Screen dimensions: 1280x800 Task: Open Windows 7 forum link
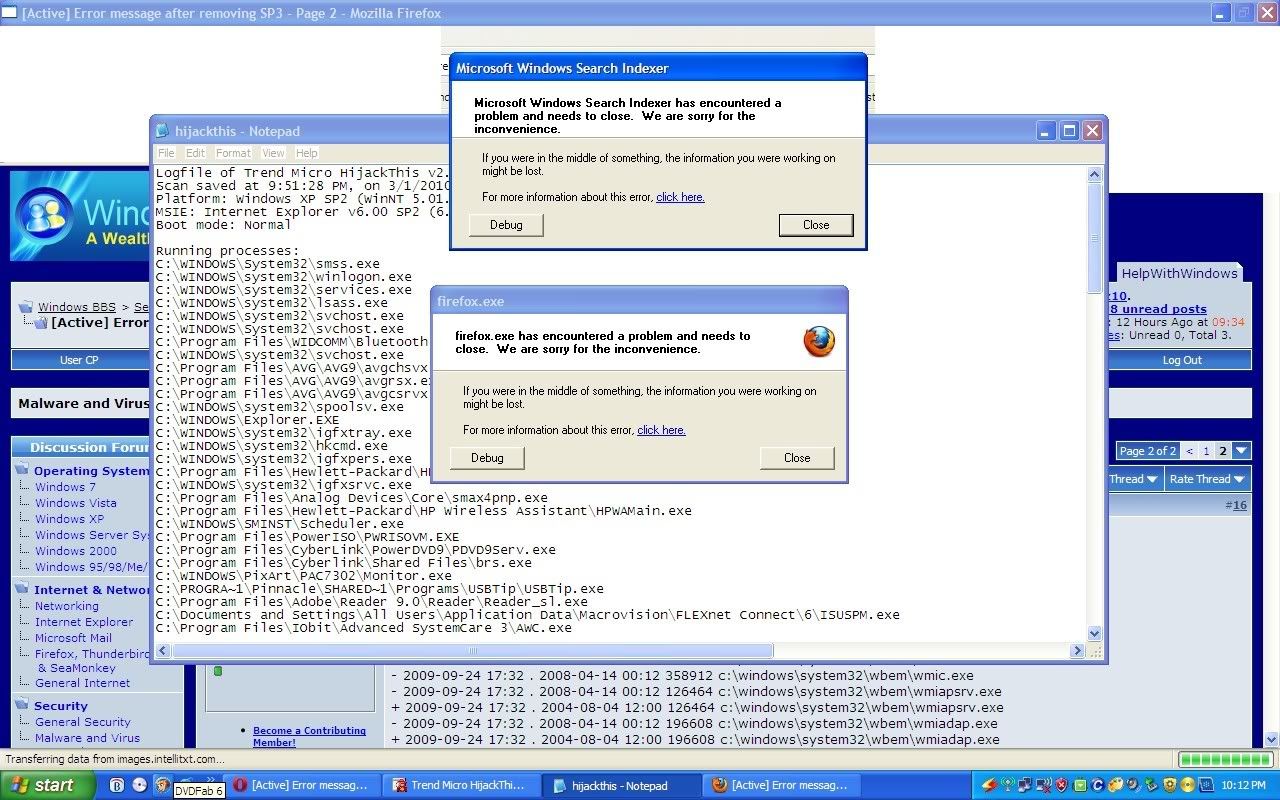point(65,487)
